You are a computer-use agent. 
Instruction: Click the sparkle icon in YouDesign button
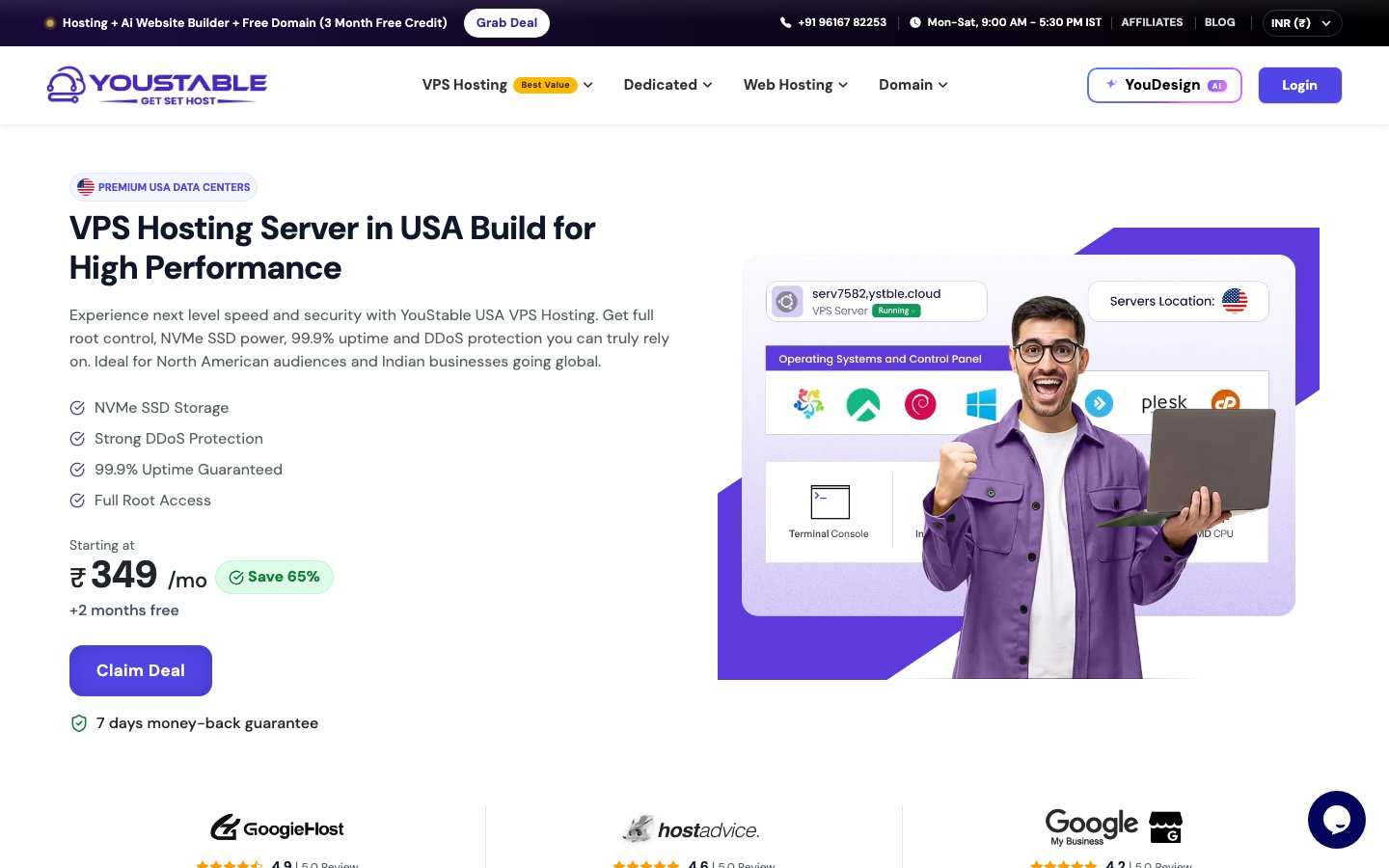(x=1111, y=84)
